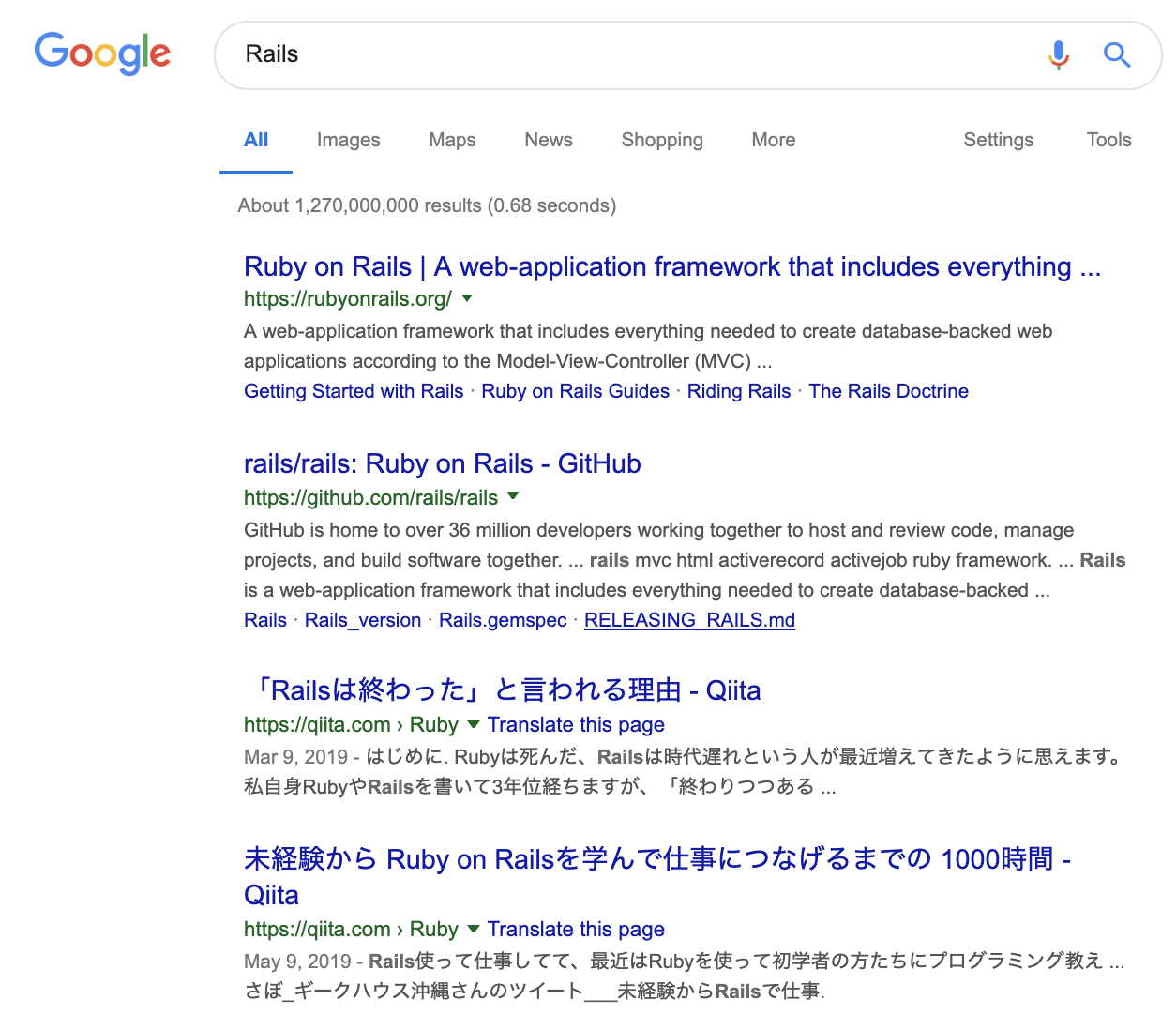Open the Rails sitelink under the GitHub result
The image size is (1176, 1015).
click(265, 620)
